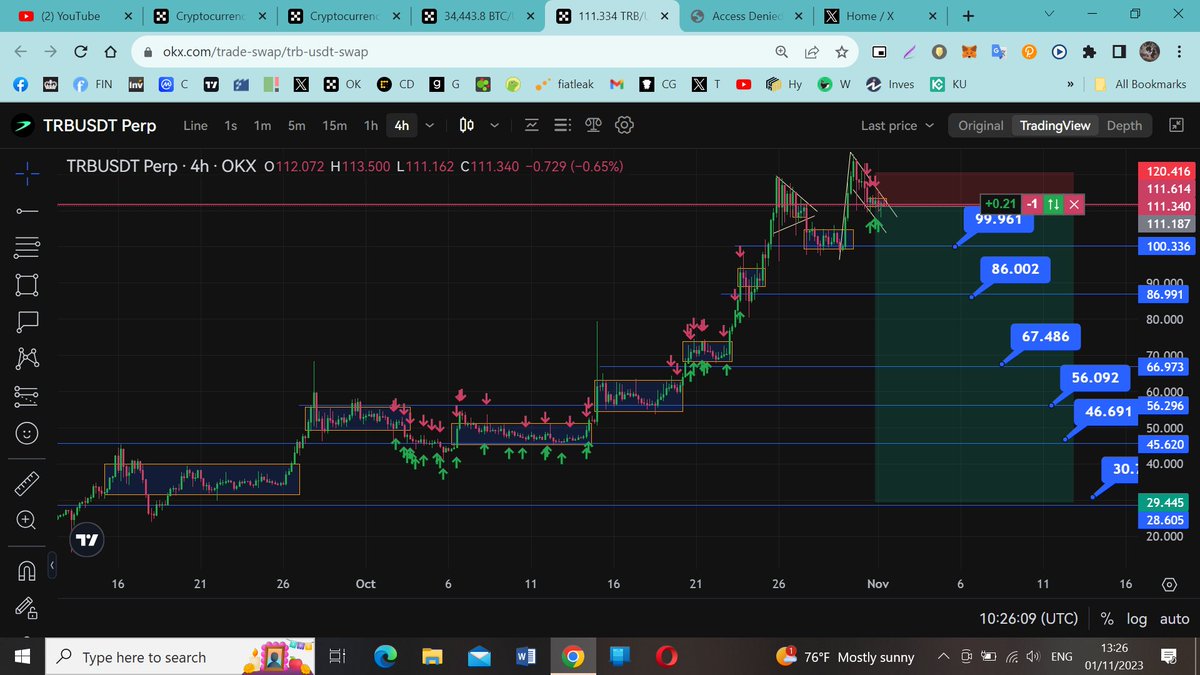Open the indicators menu icon
Viewport: 1200px width, 675px height.
530,125
